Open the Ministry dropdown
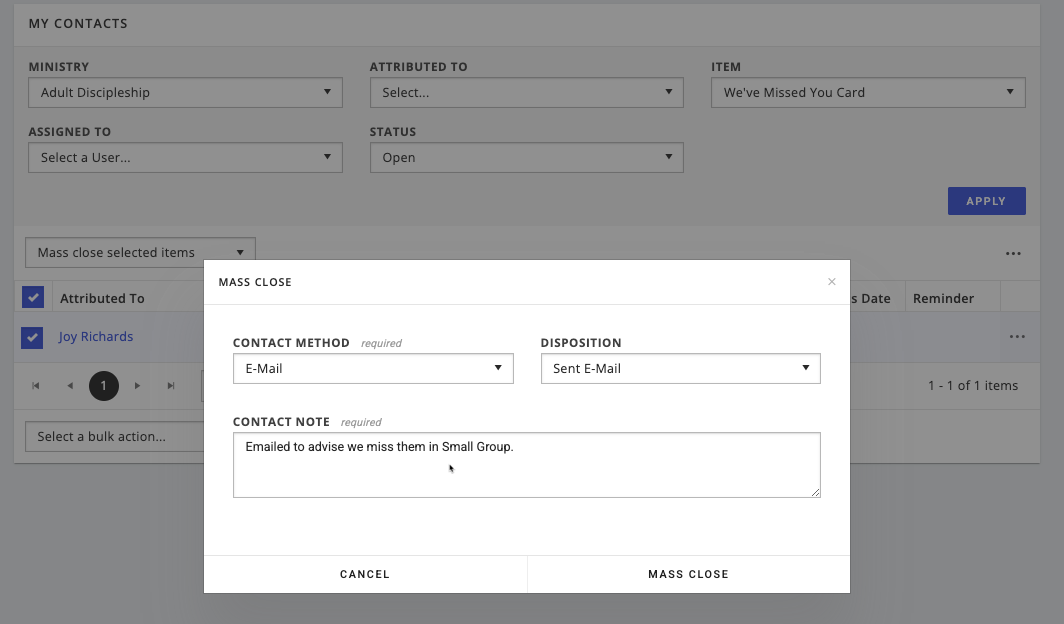This screenshot has width=1064, height=624. [185, 93]
